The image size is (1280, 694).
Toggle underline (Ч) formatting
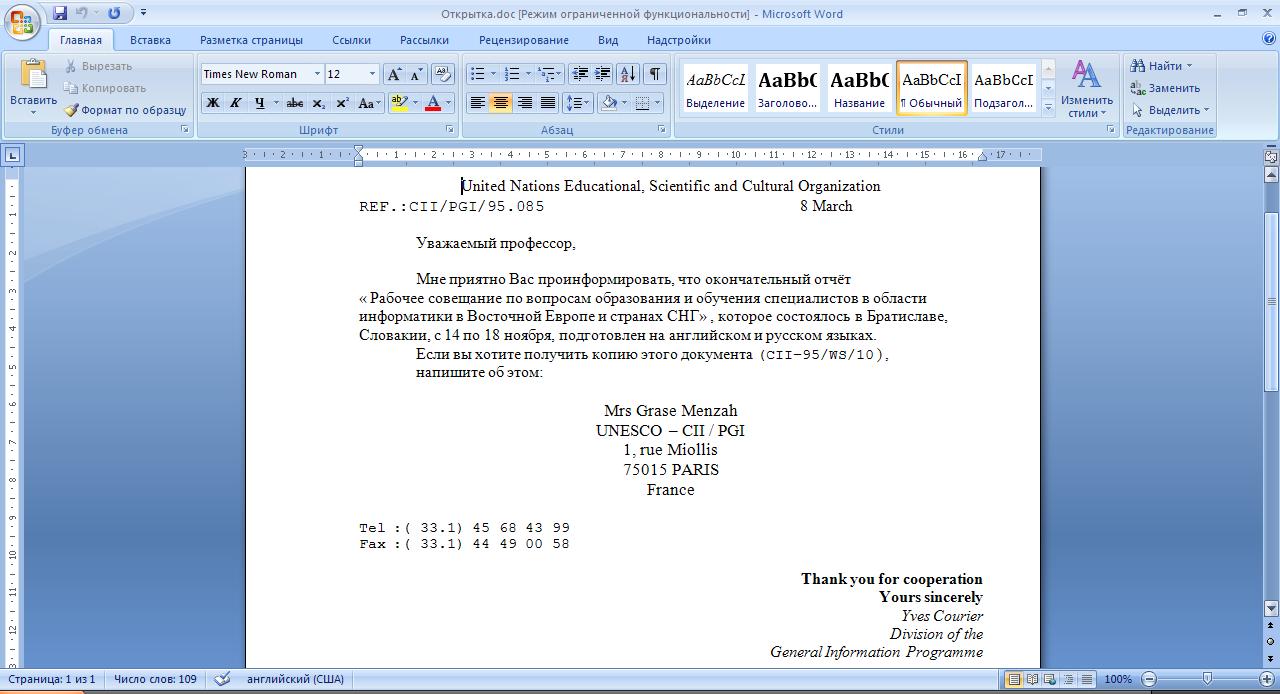coord(260,103)
